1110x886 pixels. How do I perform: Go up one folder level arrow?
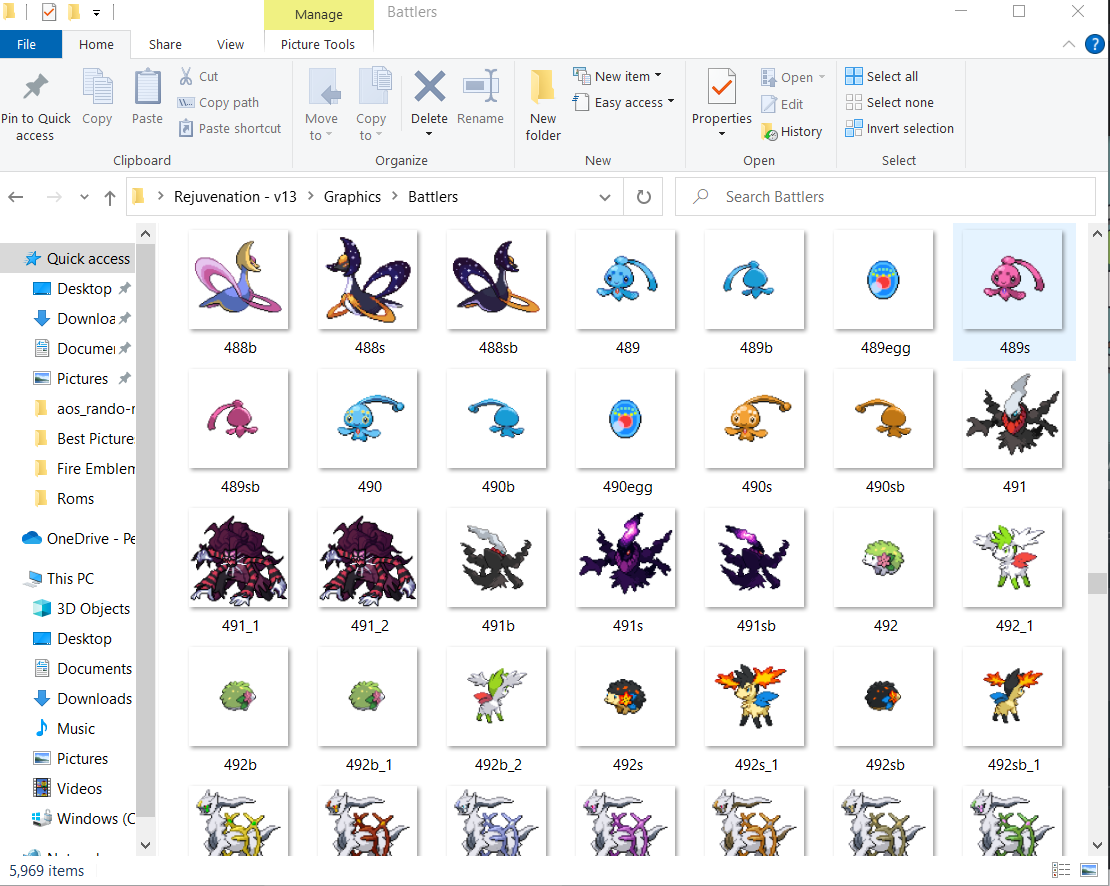tap(110, 197)
